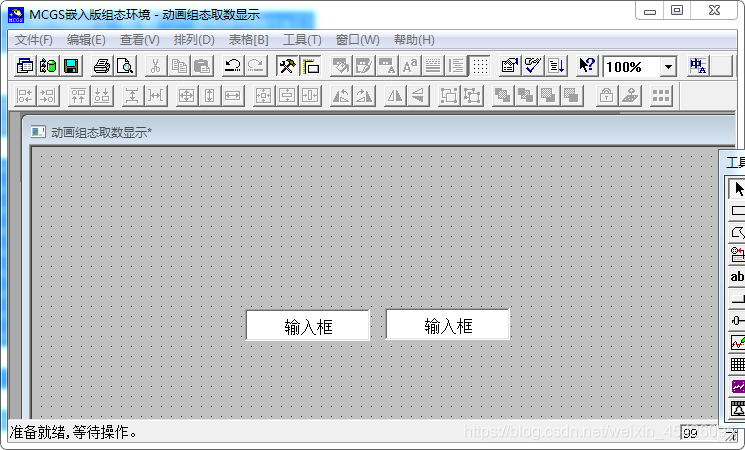The image size is (745, 450).
Task: Click the ungroup objects icon
Action: (472, 96)
